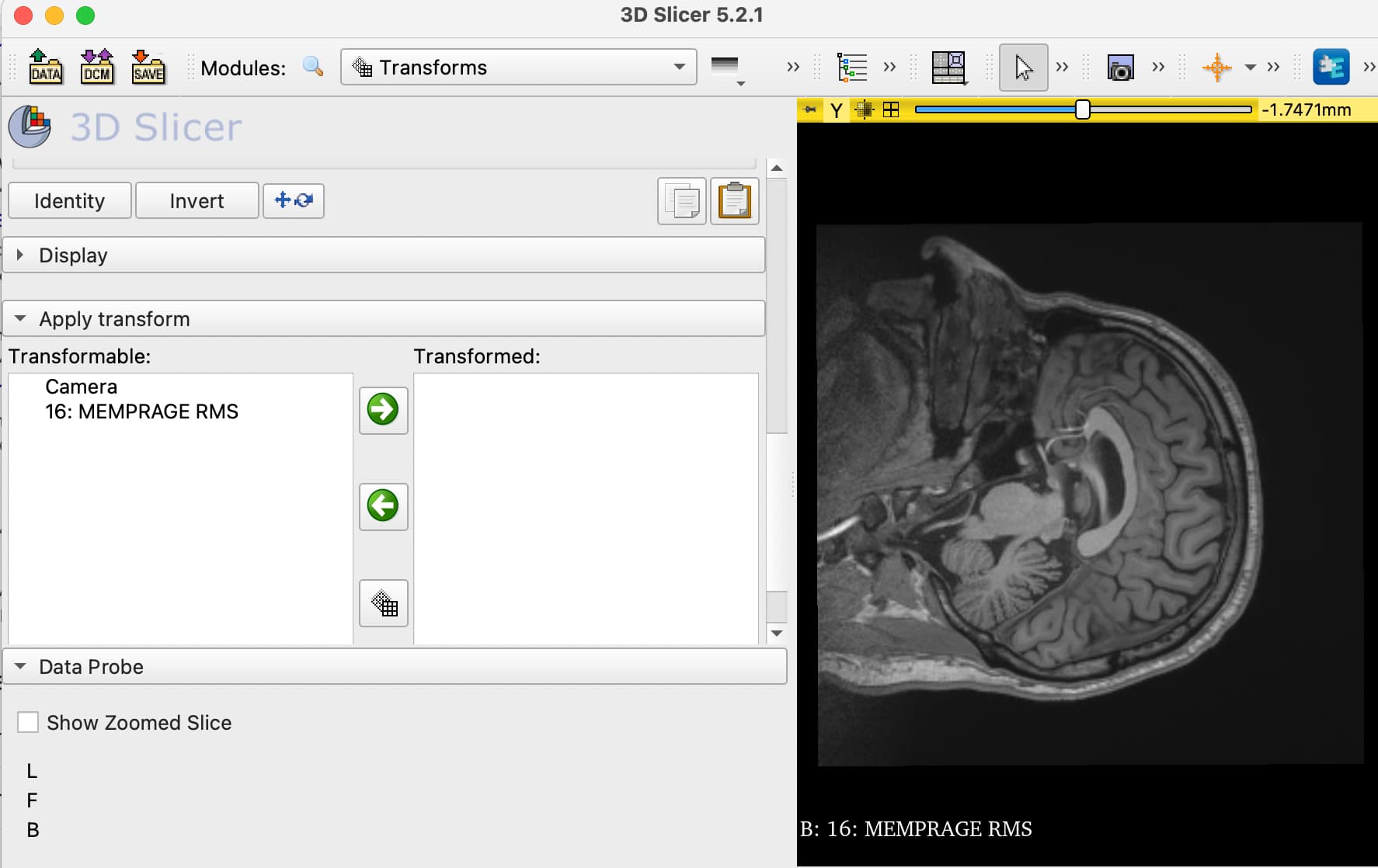Collapse the Data Probe section

(395, 667)
